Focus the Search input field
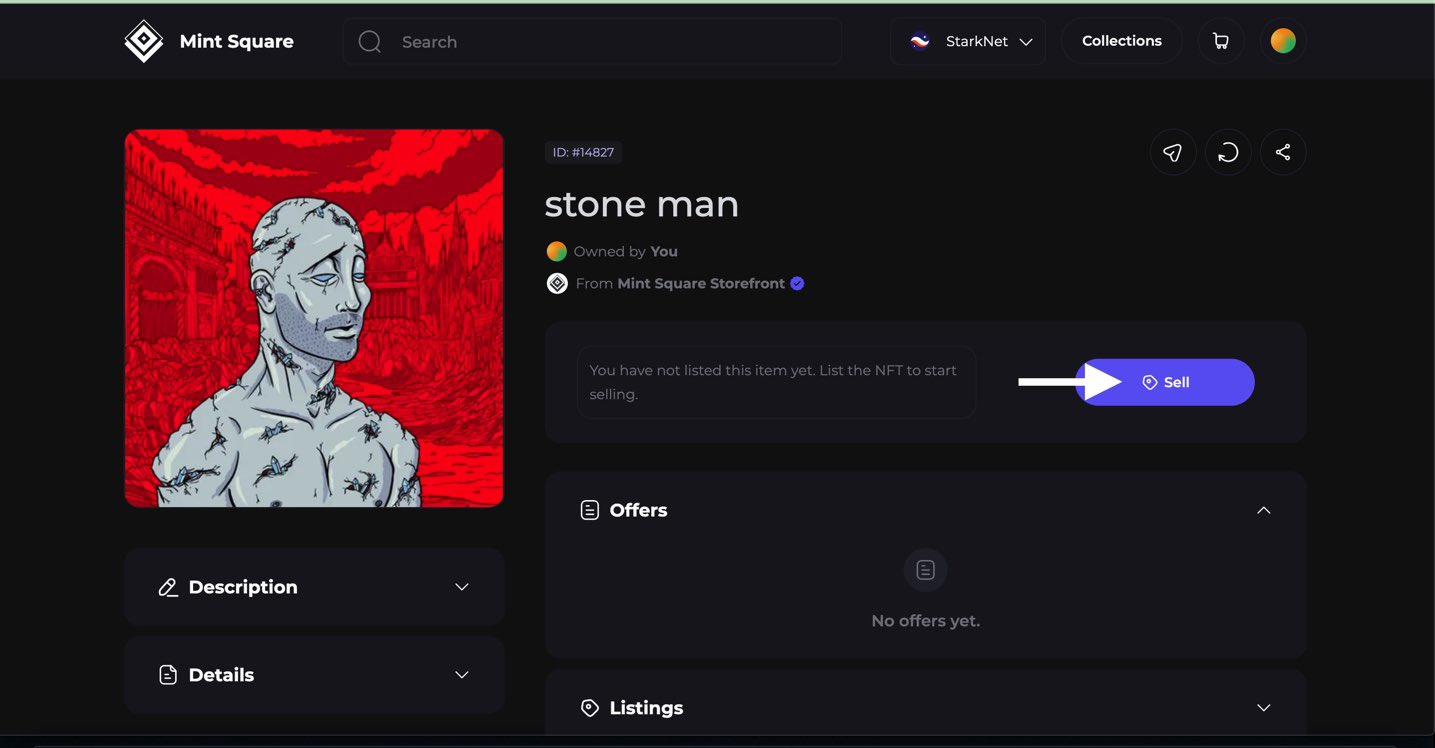The image size is (1435, 748). [x=592, y=42]
